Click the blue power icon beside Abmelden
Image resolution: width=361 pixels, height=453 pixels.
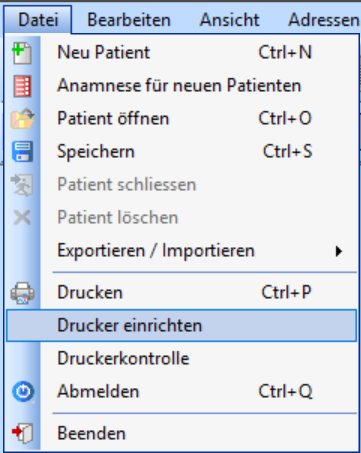click(23, 391)
